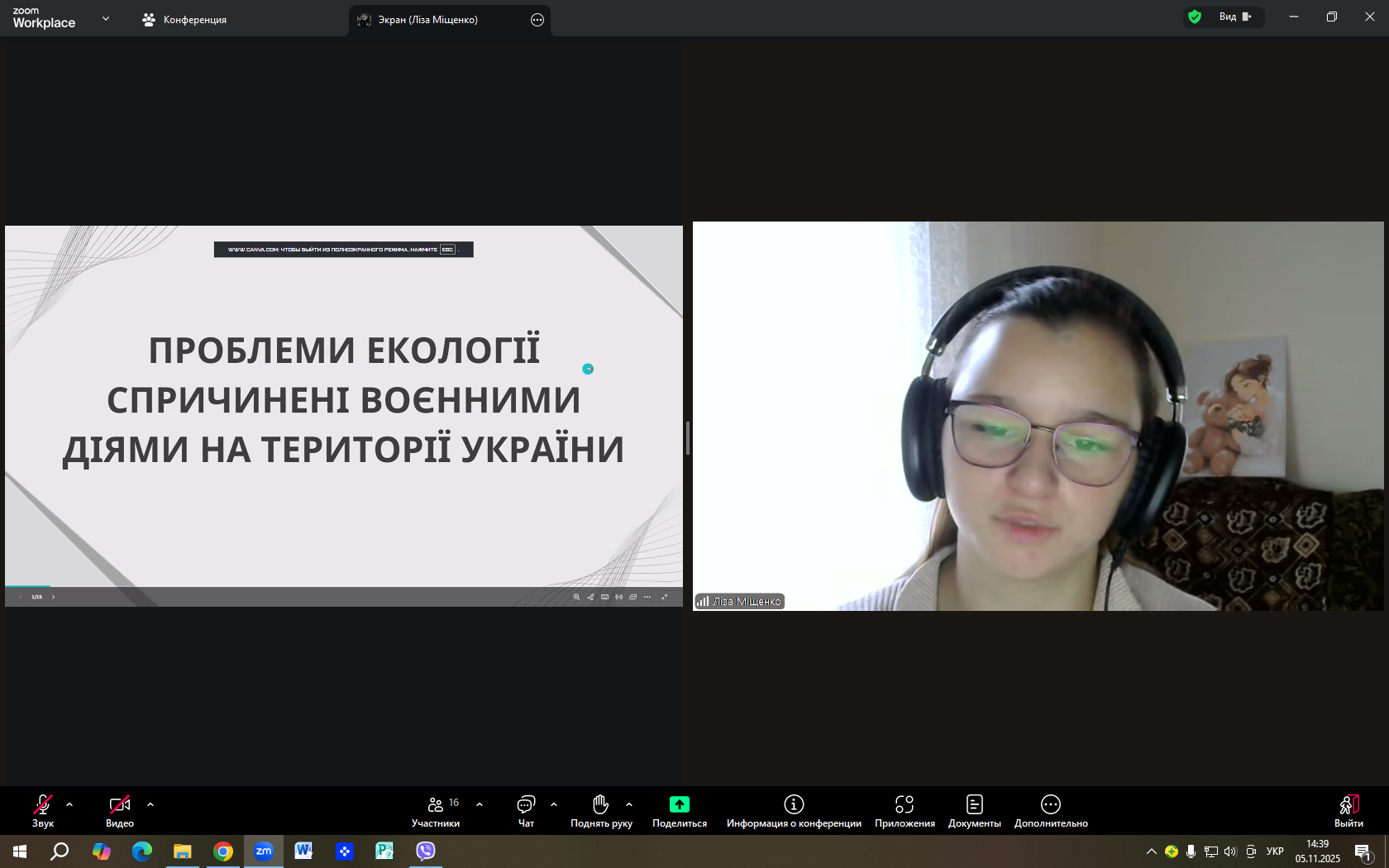Open the Дополнительно more menu
The image size is (1389, 868).
pyautogui.click(x=1051, y=811)
